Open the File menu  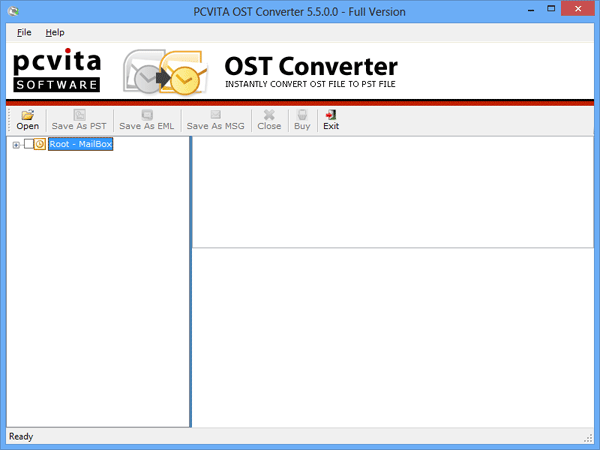pyautogui.click(x=25, y=33)
